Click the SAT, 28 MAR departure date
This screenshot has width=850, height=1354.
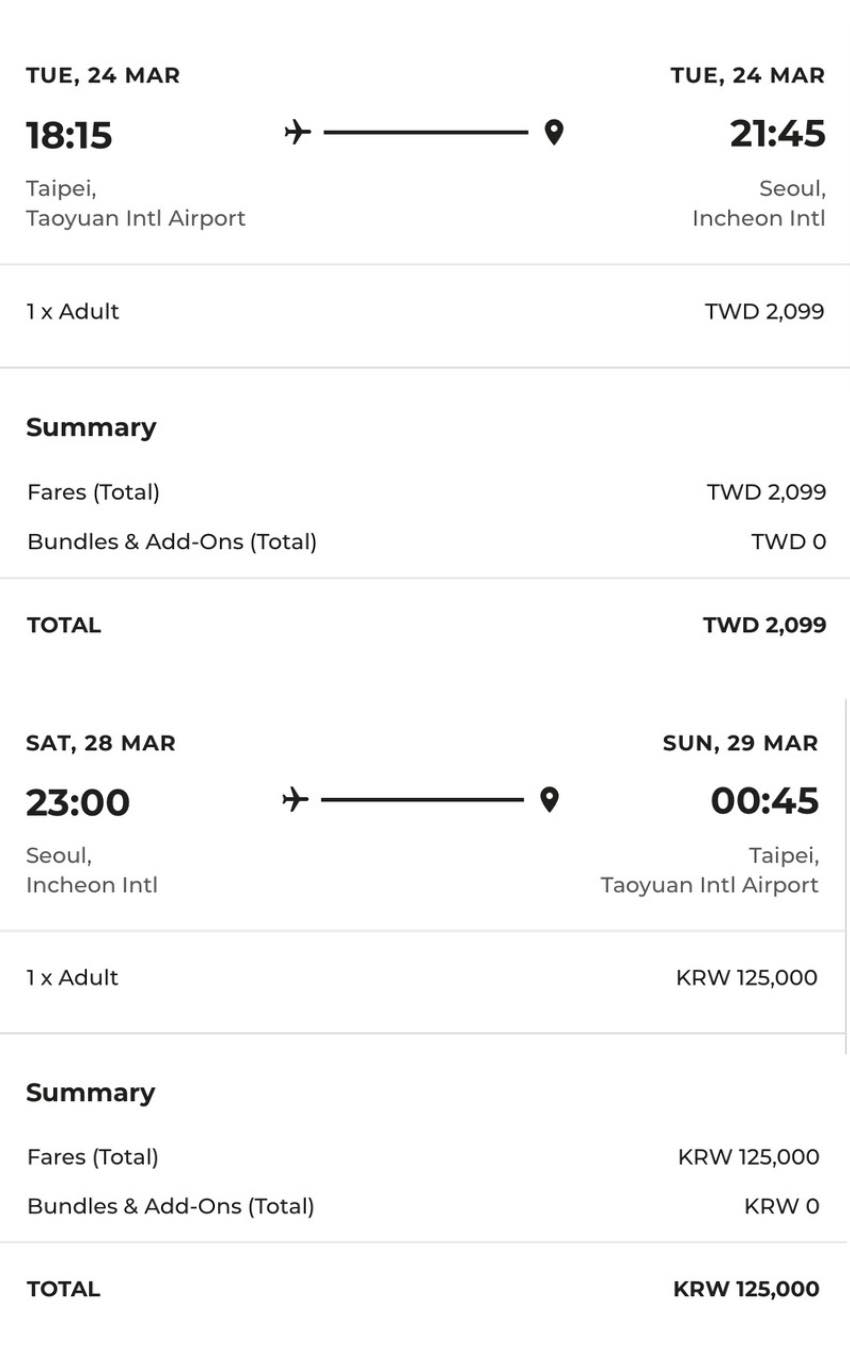pyautogui.click(x=100, y=743)
